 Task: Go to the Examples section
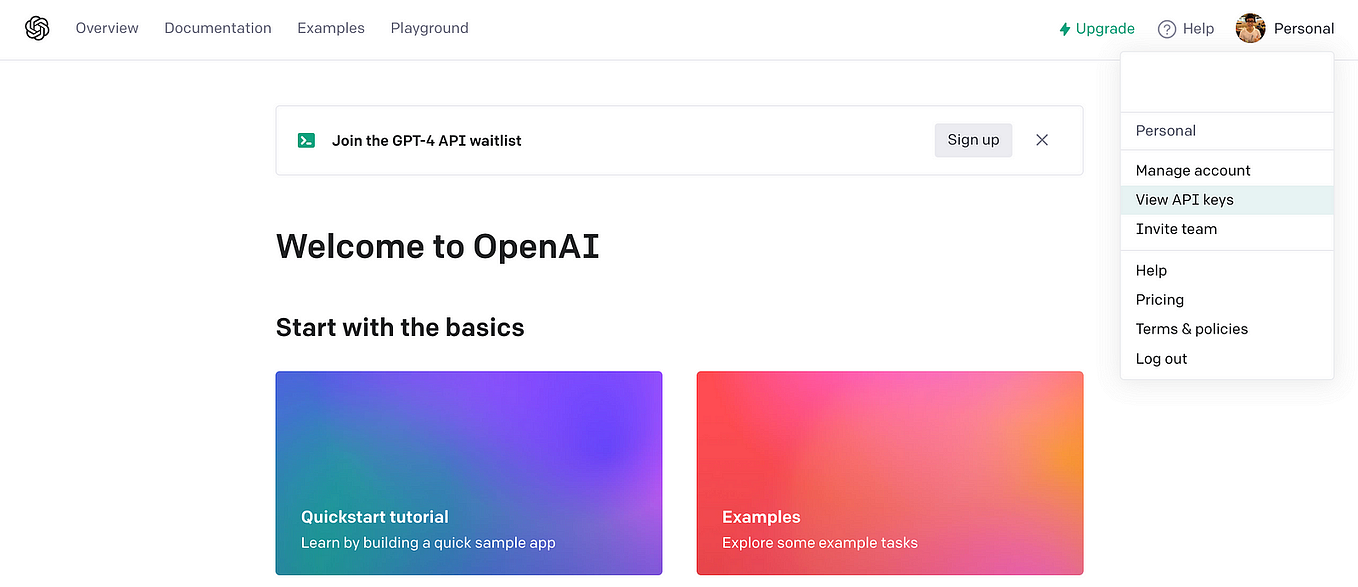pyautogui.click(x=331, y=28)
